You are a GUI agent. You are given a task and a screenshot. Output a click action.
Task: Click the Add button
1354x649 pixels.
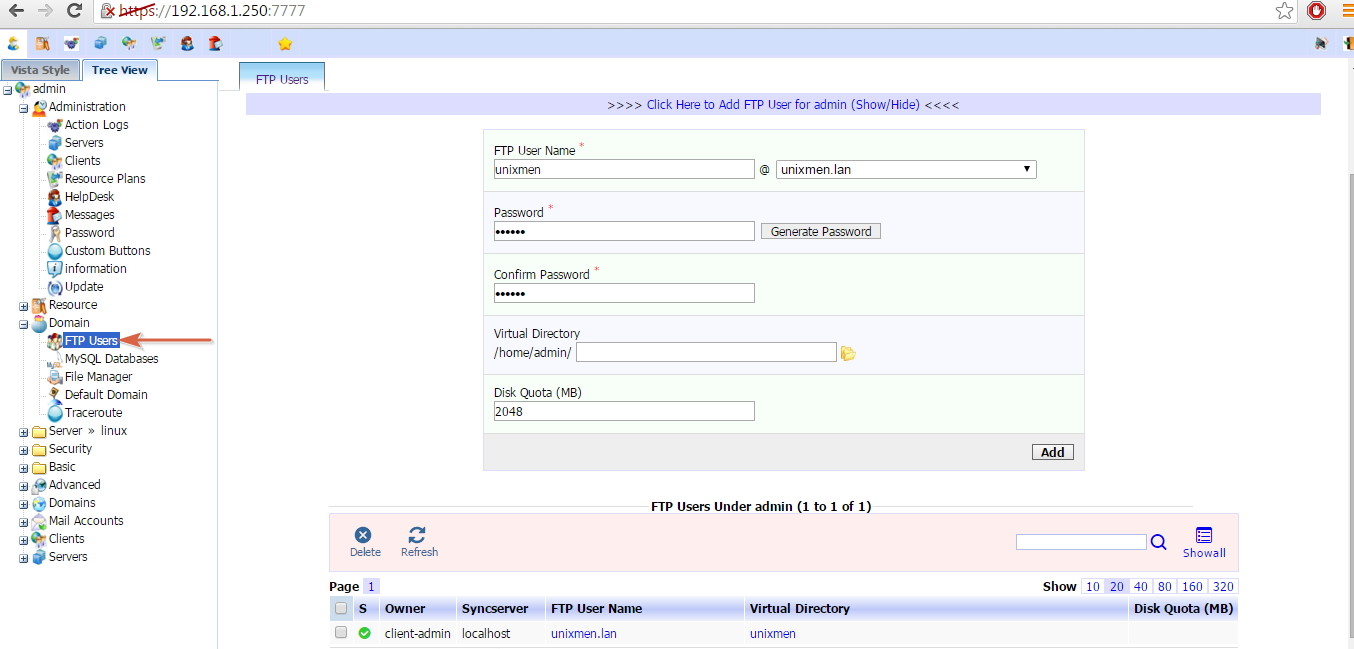pyautogui.click(x=1053, y=452)
